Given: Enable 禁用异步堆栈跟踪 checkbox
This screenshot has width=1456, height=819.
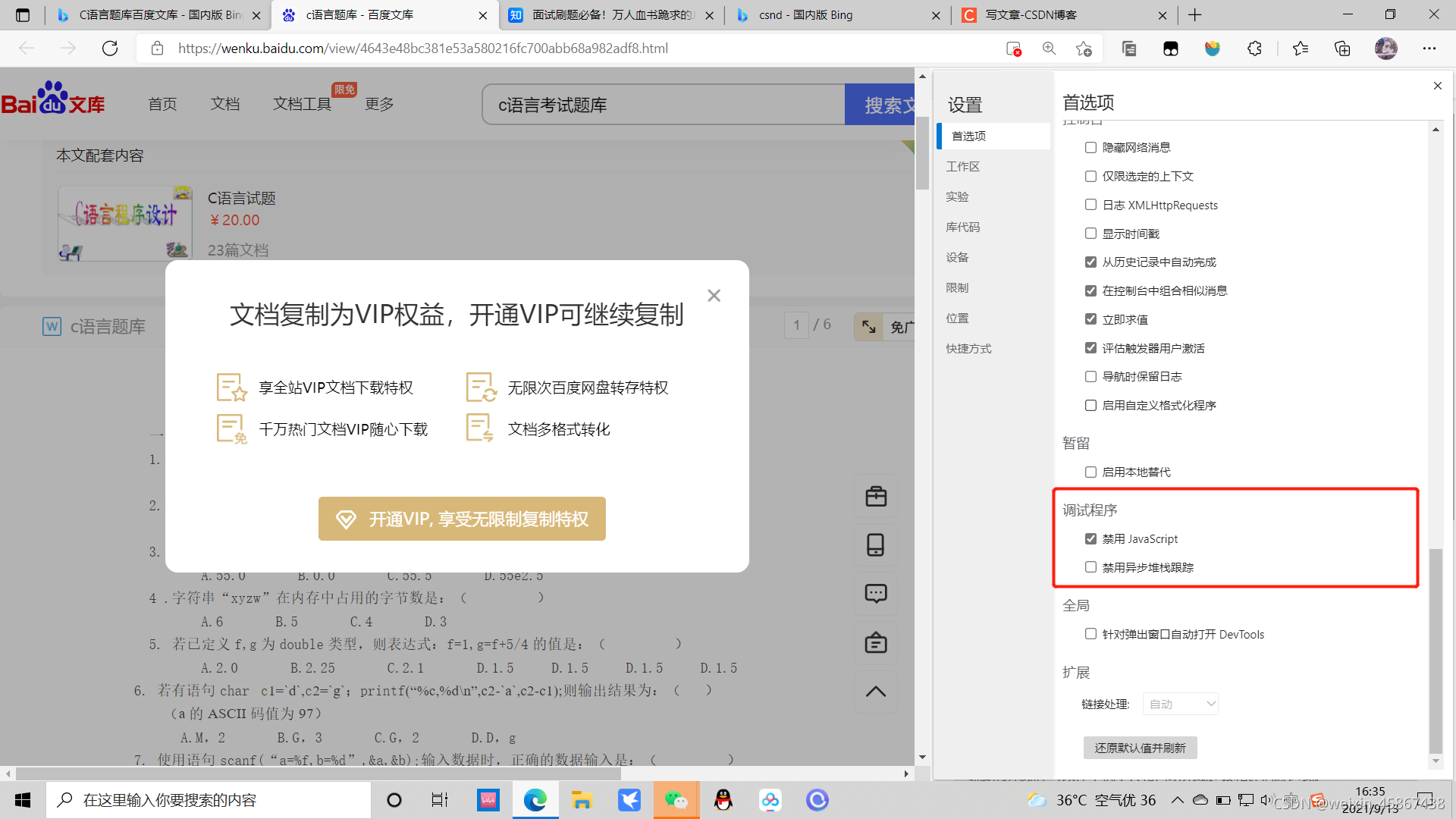Looking at the screenshot, I should click(1090, 567).
